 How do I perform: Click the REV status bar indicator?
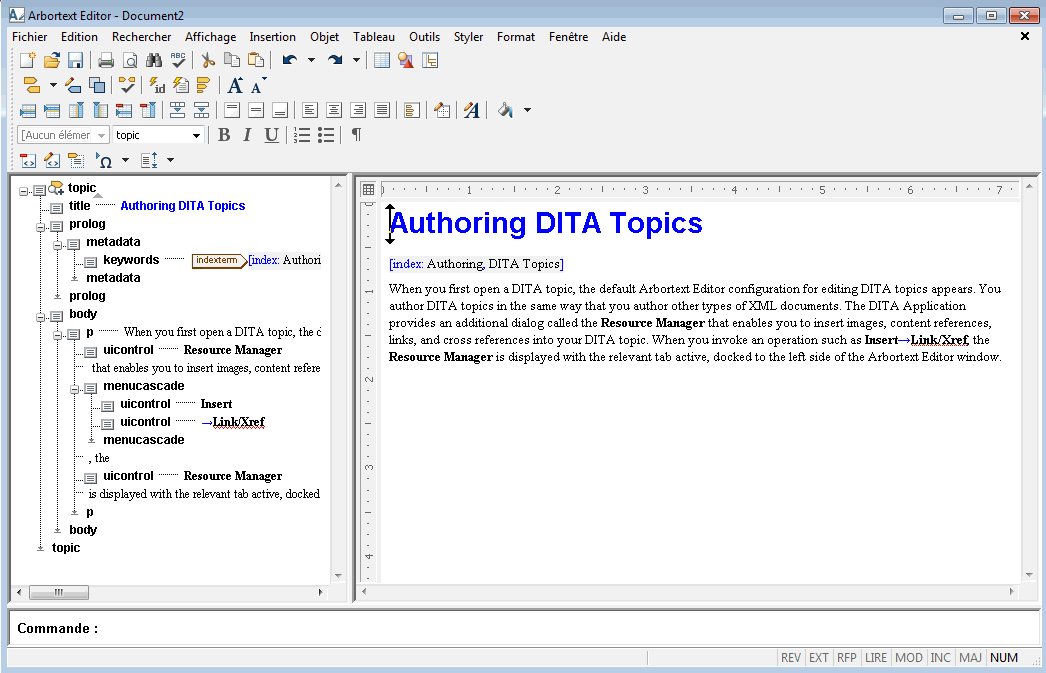(x=791, y=658)
